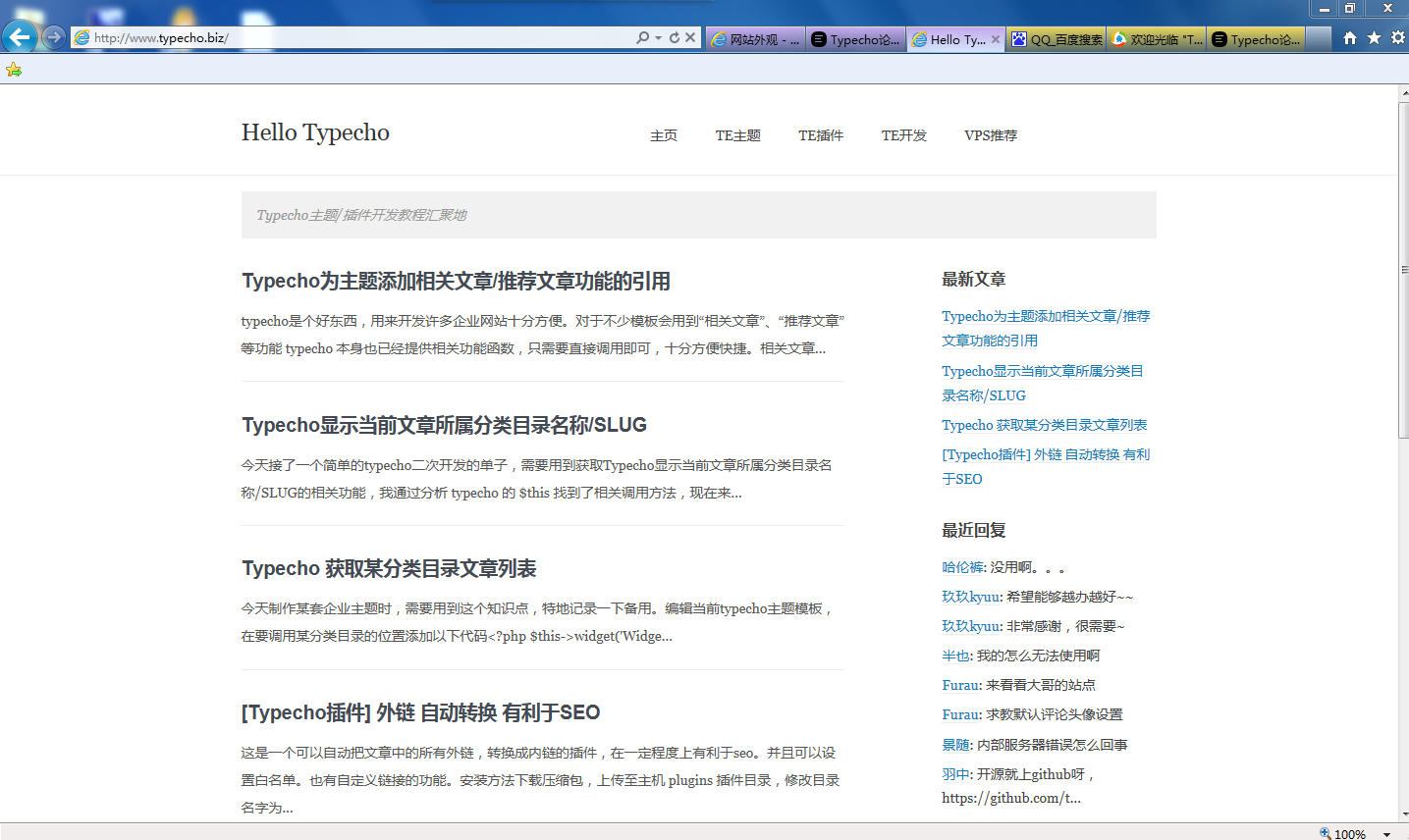
Task: Open the TE开发 navigation menu item
Action: (x=904, y=135)
